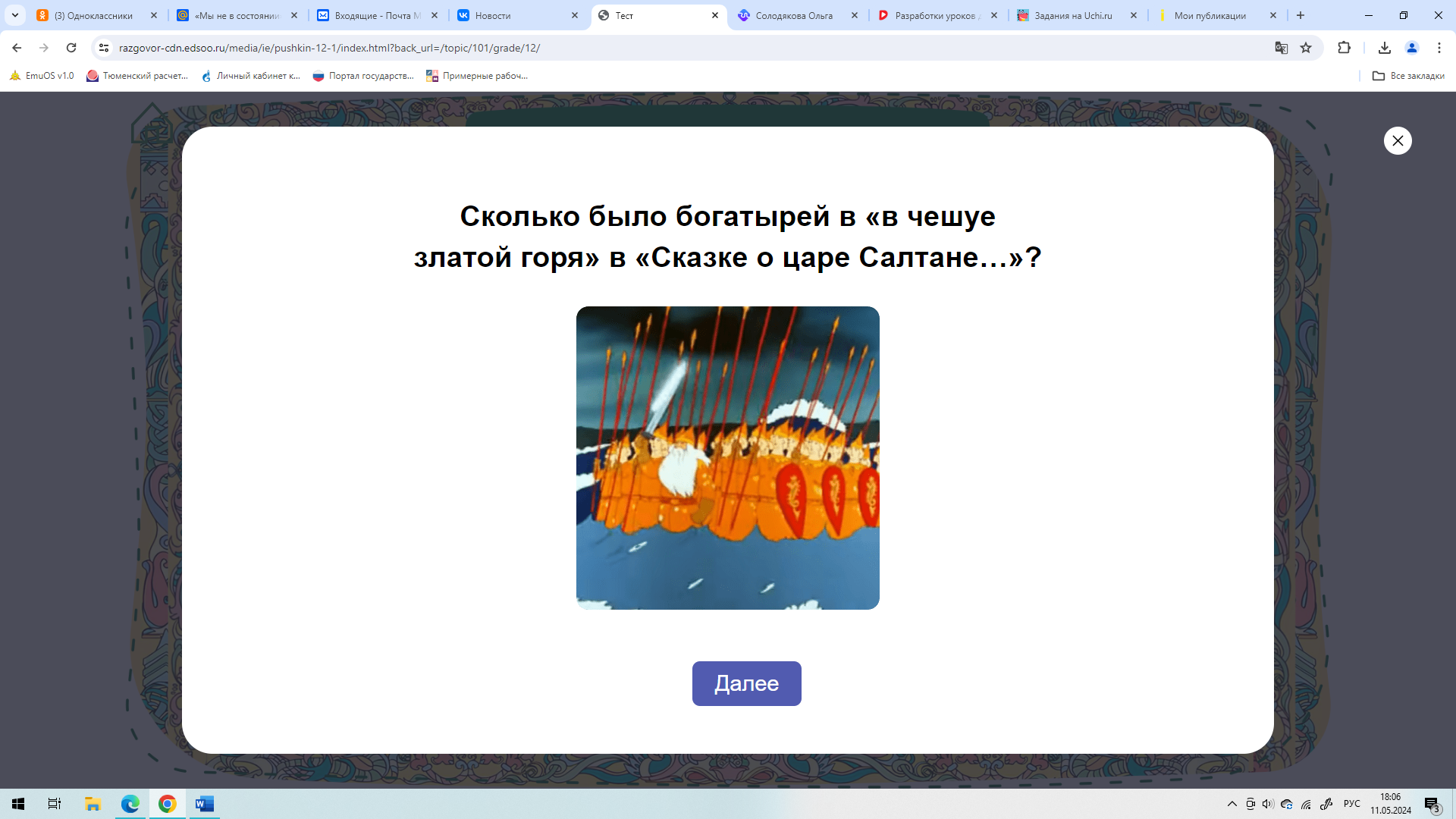Close the Одноклассники tab
The image size is (1456, 819).
pyautogui.click(x=153, y=15)
